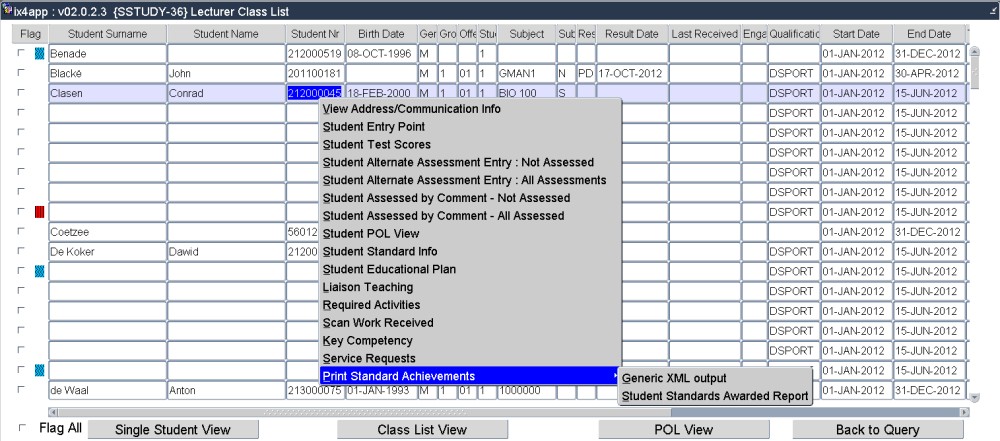Image resolution: width=1000 pixels, height=441 pixels.
Task: Tick the flag checkbox for Clasen row
Action: pos(22,93)
